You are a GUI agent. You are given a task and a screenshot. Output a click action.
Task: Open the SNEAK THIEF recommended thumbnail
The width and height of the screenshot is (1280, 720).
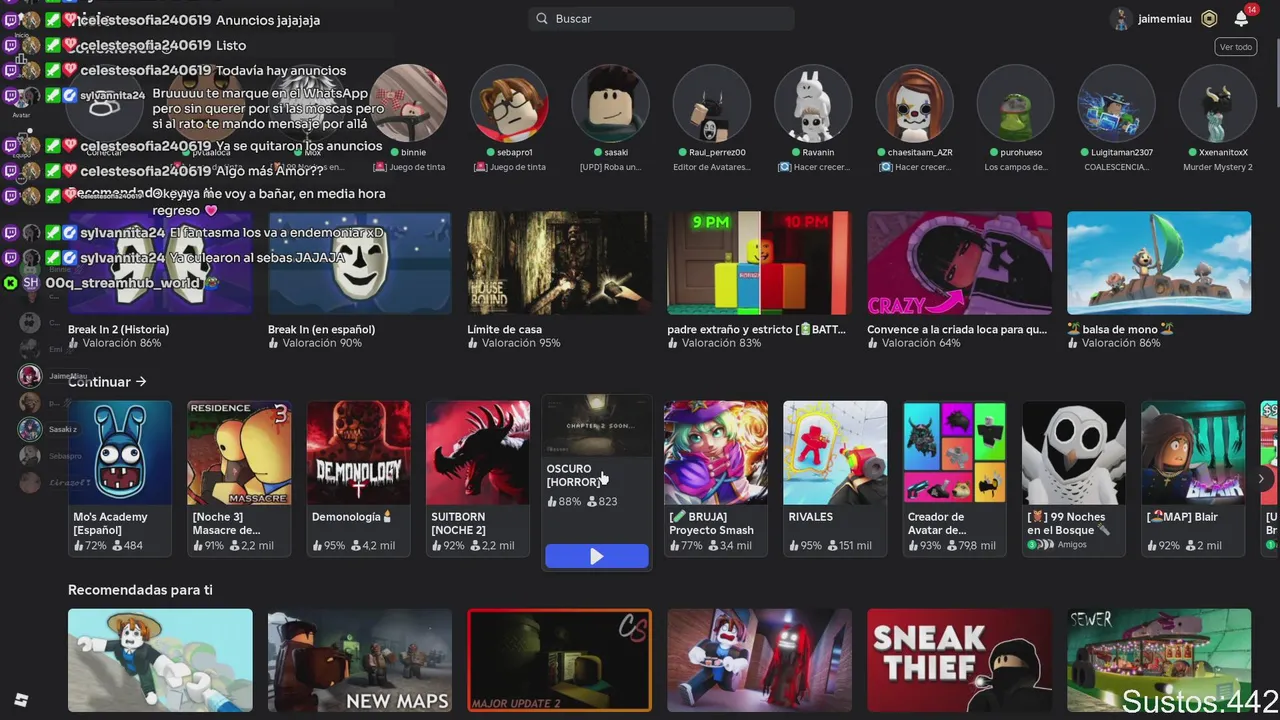click(x=959, y=660)
